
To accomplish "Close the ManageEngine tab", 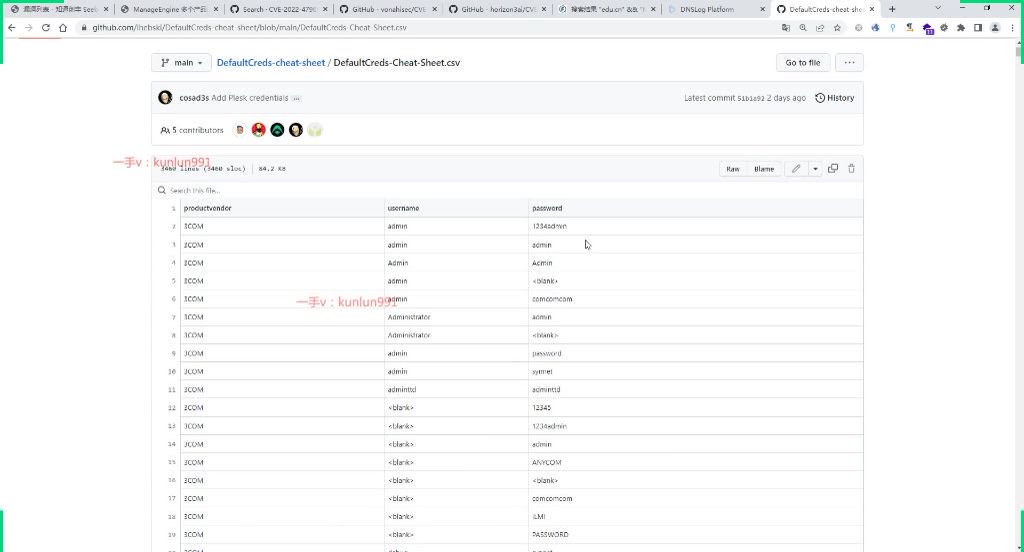I will pos(216,9).
